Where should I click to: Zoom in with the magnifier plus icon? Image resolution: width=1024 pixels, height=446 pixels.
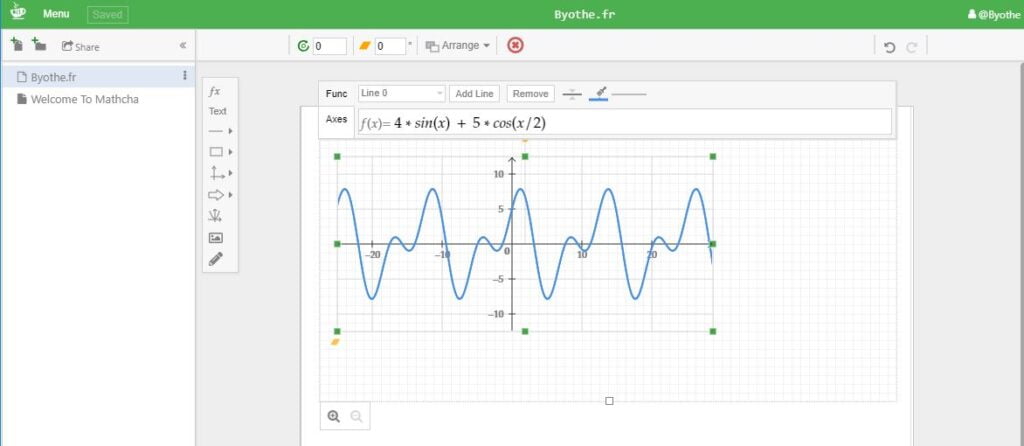334,416
